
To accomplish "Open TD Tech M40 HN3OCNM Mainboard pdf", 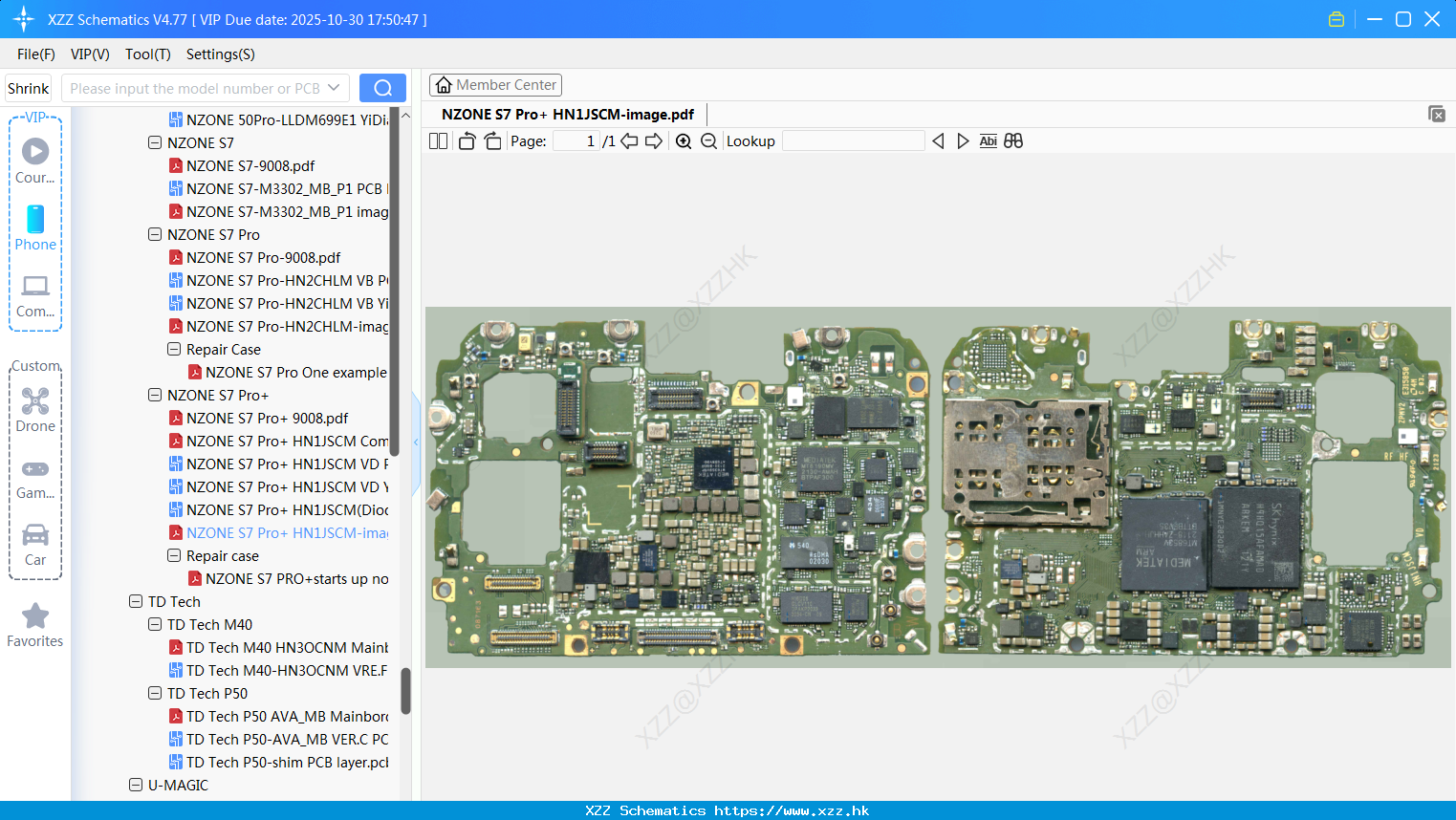I will pos(279,648).
